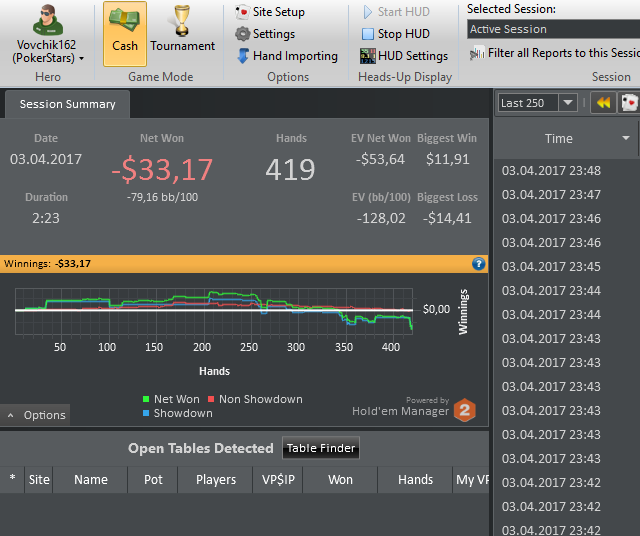Open the Settings gear option
The height and width of the screenshot is (536, 640).
point(265,34)
